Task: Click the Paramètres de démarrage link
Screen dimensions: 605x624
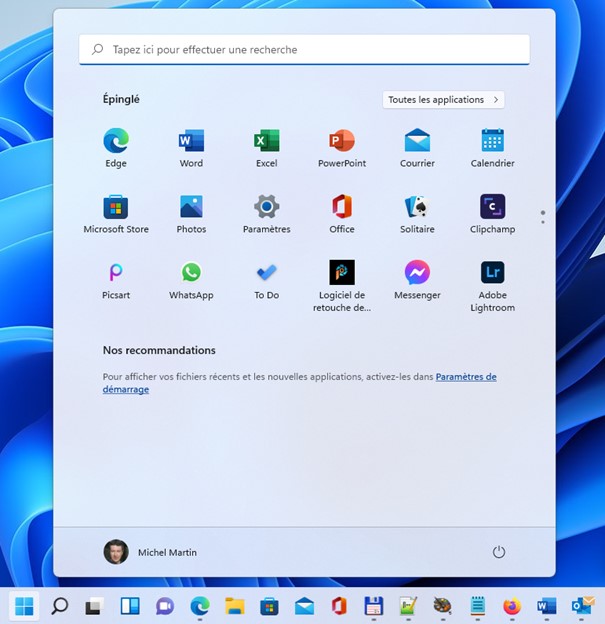Action: [465, 377]
